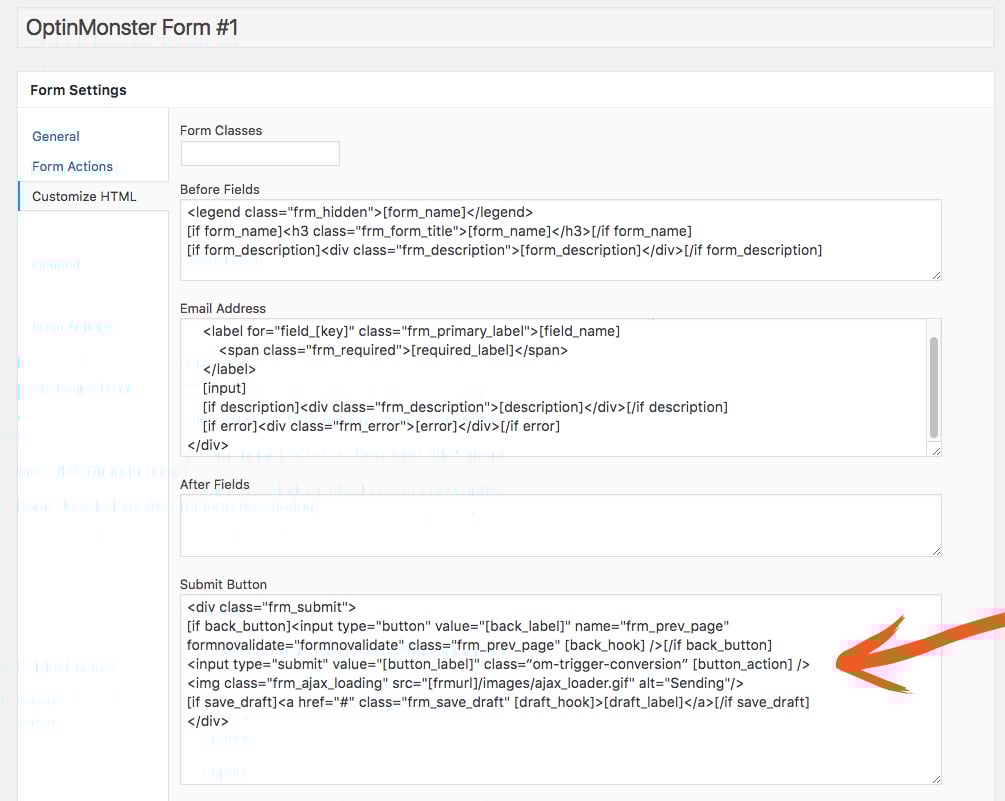Click the Submit Button textarea resize handle

[936, 779]
